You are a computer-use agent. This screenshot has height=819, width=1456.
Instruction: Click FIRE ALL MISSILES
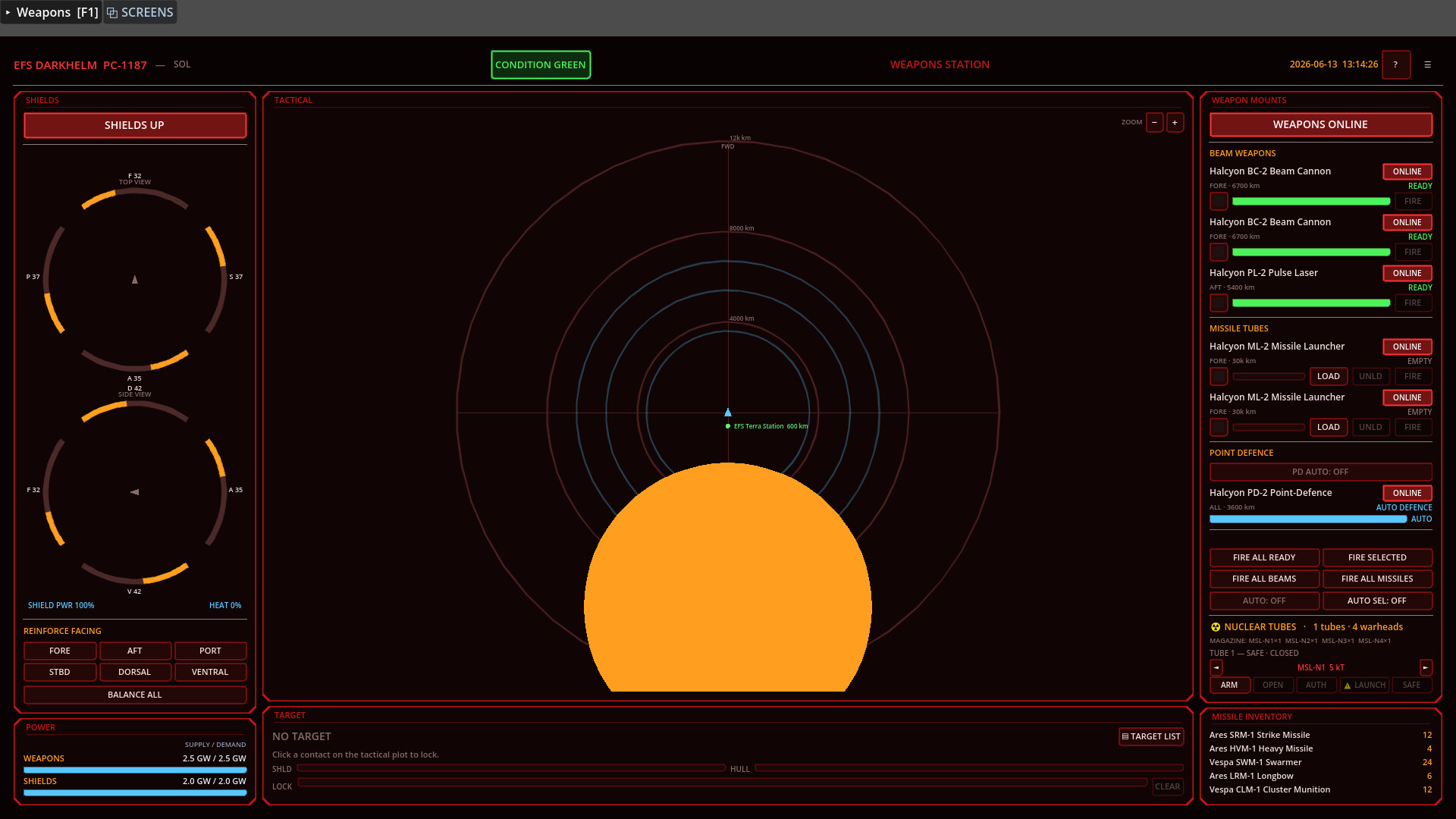click(1376, 579)
